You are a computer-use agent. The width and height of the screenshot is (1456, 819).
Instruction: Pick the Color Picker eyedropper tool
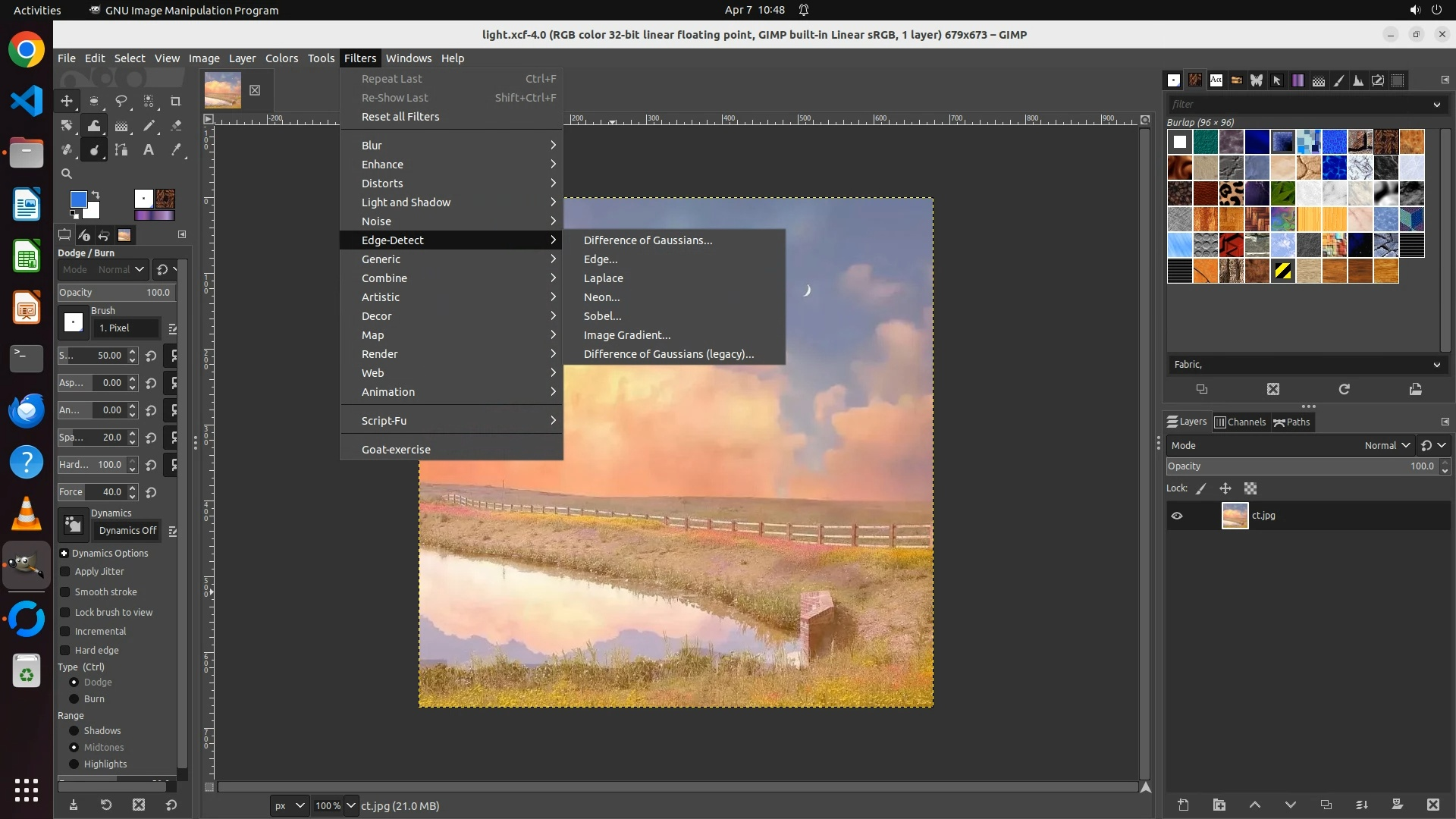pyautogui.click(x=176, y=150)
